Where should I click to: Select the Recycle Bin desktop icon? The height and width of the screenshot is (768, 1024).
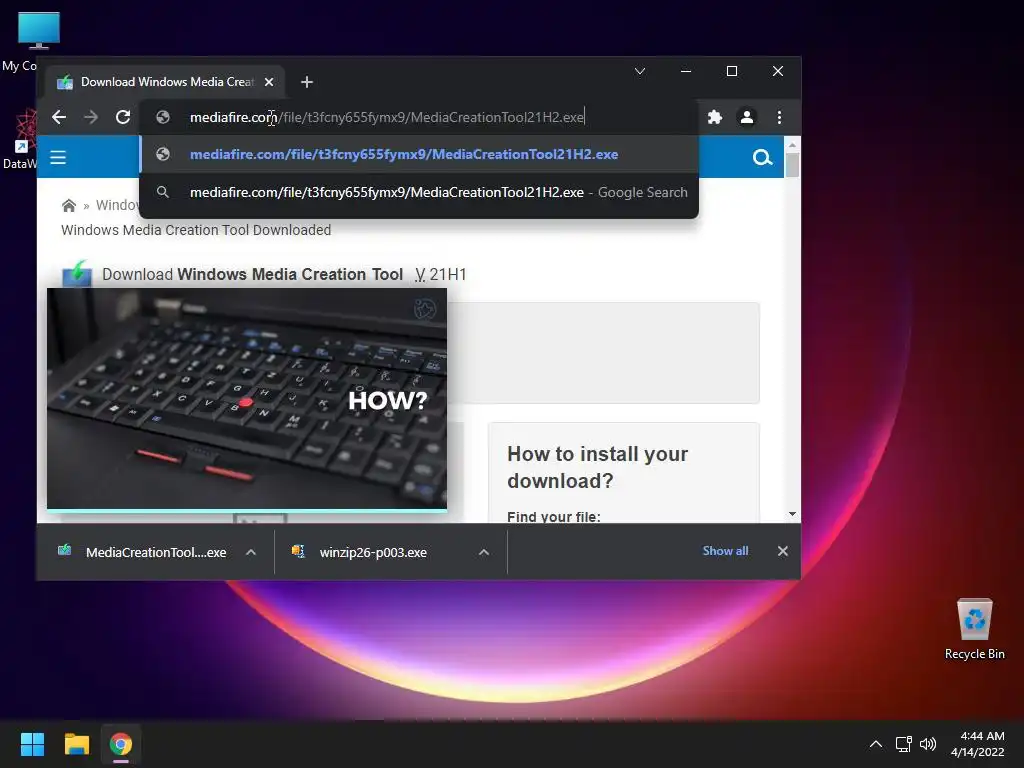point(974,630)
